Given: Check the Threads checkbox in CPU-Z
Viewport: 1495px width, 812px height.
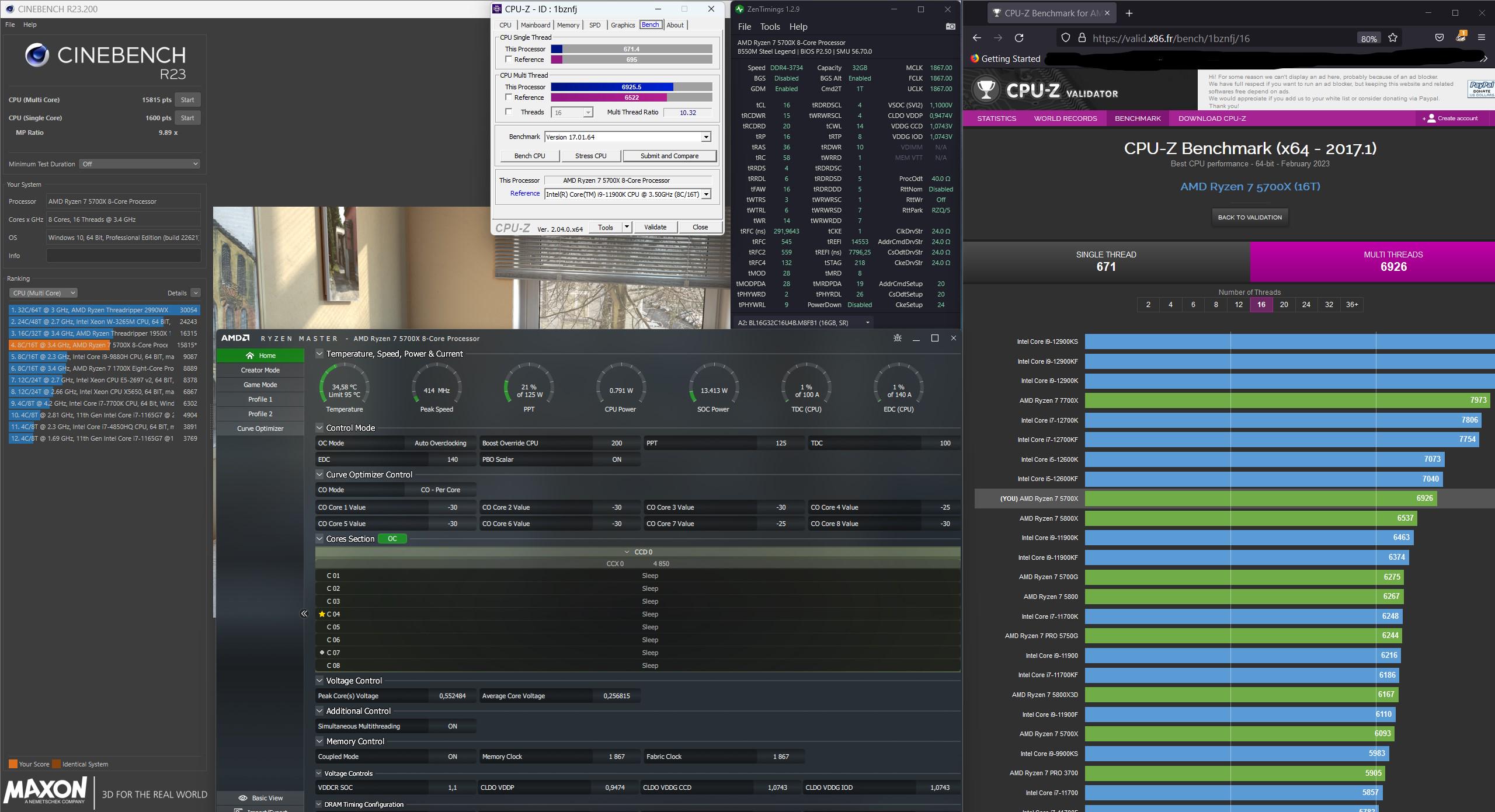Looking at the screenshot, I should (509, 112).
